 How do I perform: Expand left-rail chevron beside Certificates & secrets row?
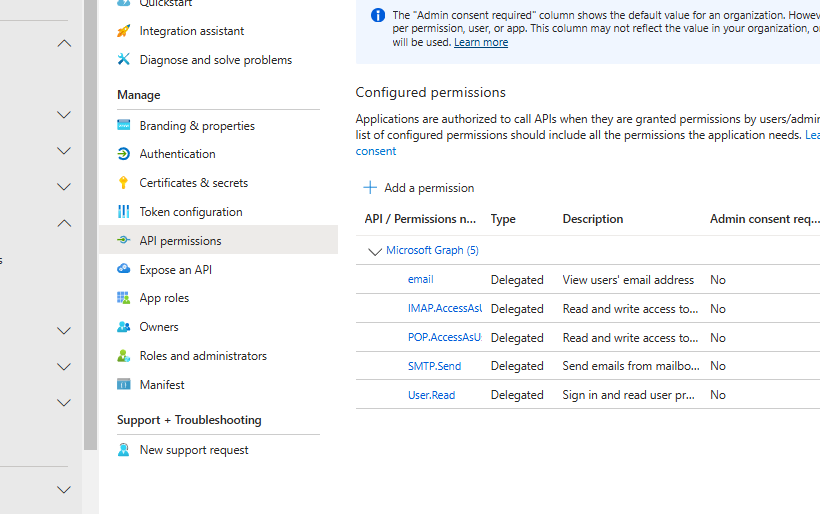point(64,187)
